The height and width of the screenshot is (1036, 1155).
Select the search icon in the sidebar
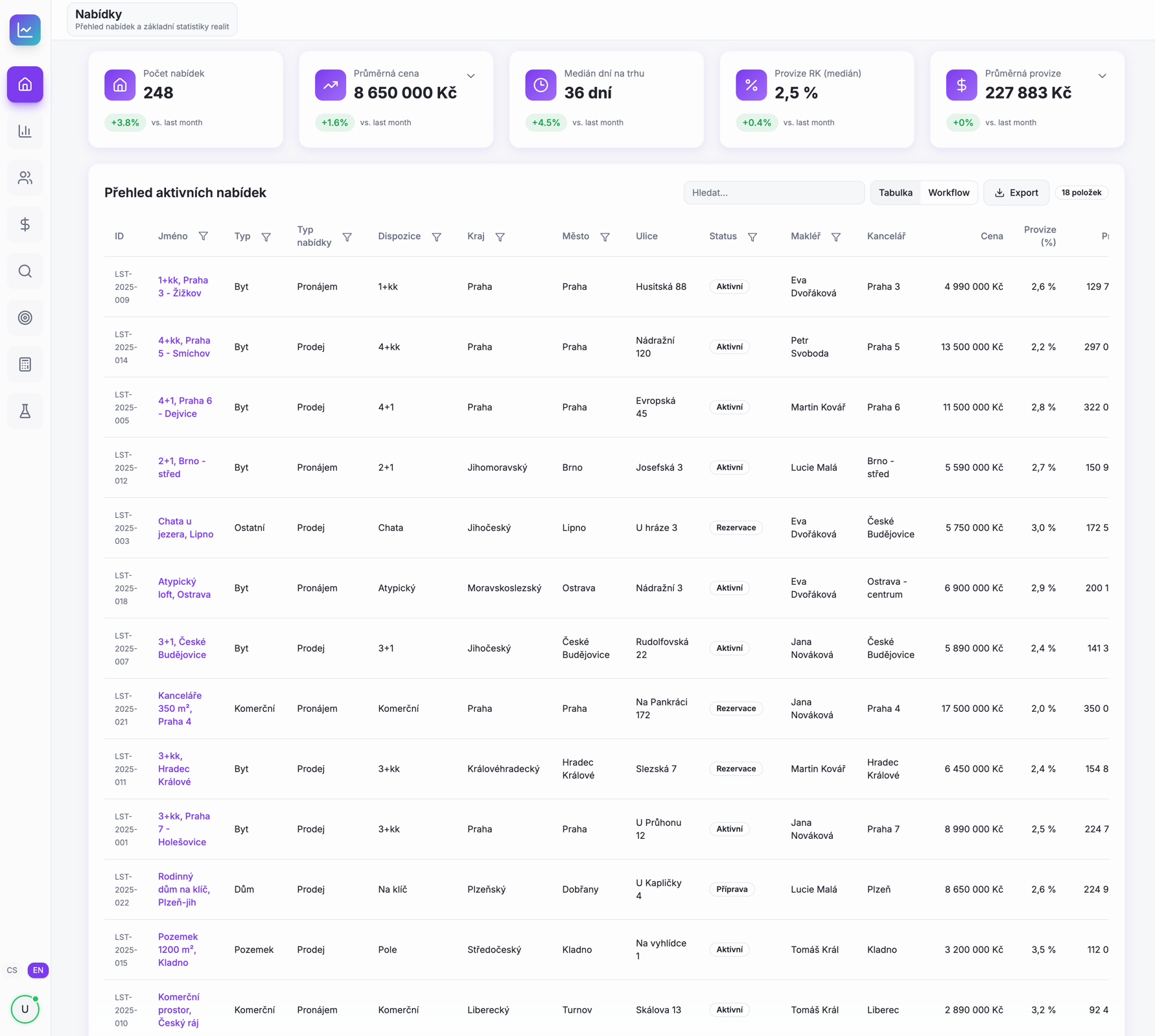coord(25,271)
